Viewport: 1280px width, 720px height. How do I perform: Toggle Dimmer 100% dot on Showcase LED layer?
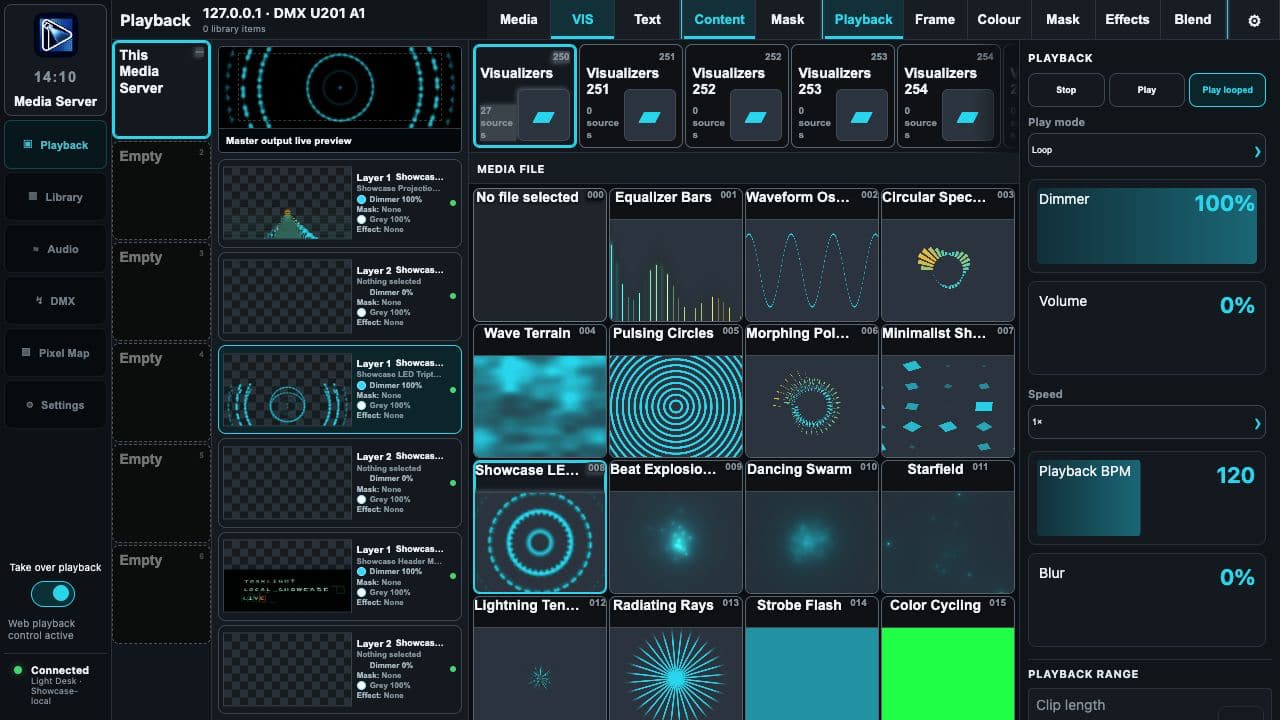(x=362, y=385)
